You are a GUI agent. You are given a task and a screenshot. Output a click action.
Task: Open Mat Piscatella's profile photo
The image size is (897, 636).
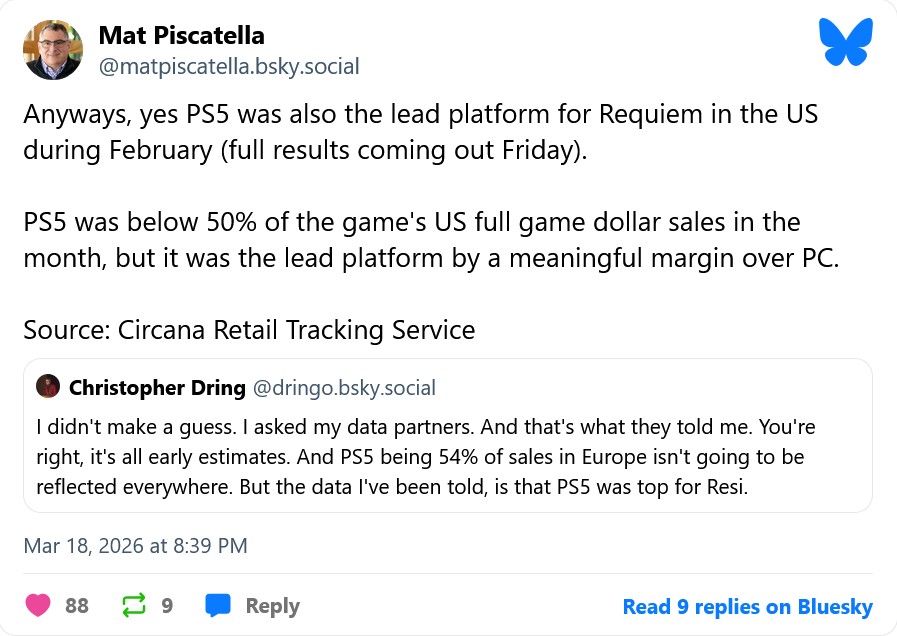click(53, 50)
